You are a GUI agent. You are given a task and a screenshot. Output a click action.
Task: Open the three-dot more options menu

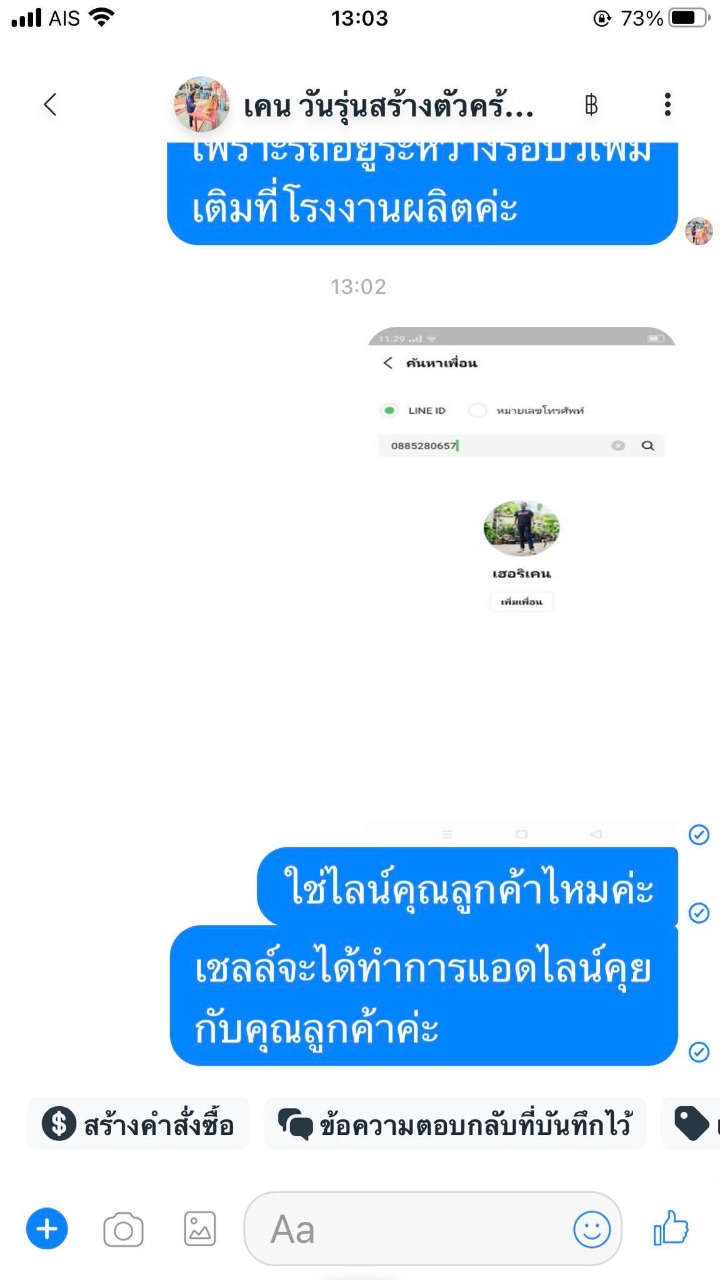click(x=667, y=104)
